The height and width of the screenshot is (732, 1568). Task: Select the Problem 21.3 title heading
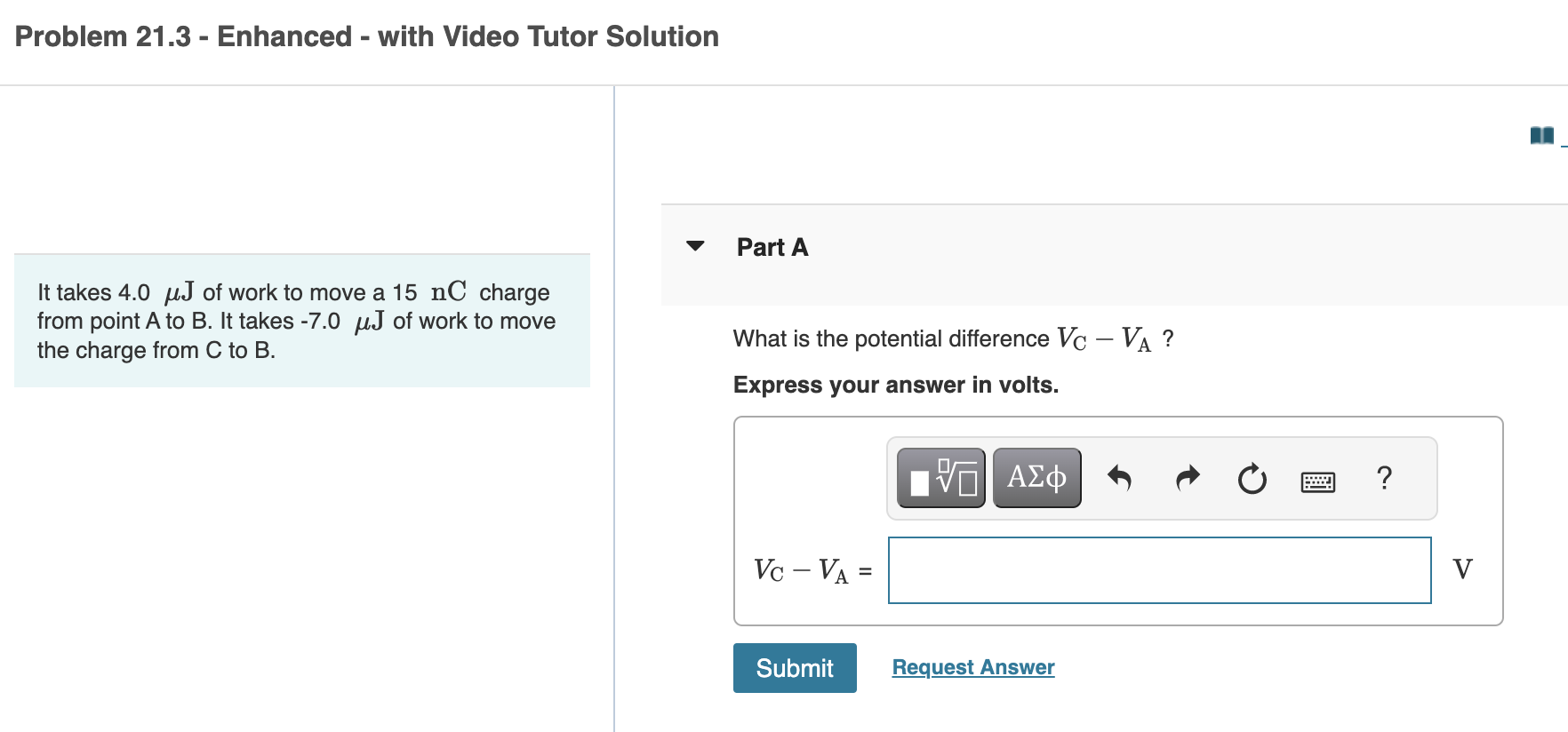point(367,36)
